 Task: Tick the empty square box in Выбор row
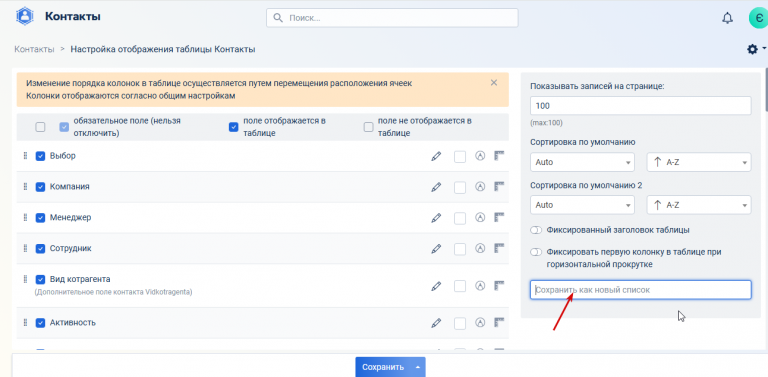tap(459, 157)
